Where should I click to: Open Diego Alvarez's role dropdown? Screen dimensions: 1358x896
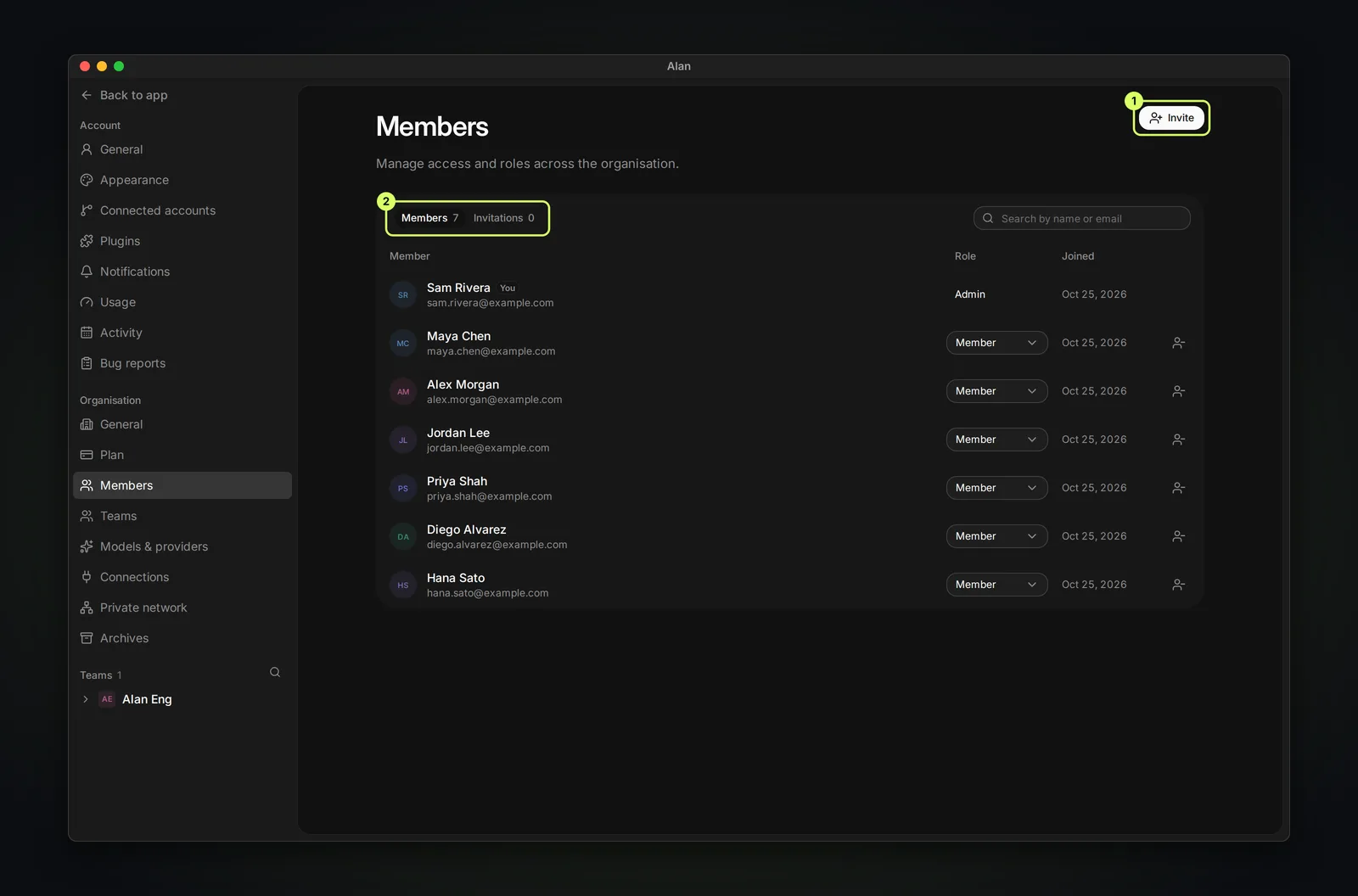coord(996,536)
